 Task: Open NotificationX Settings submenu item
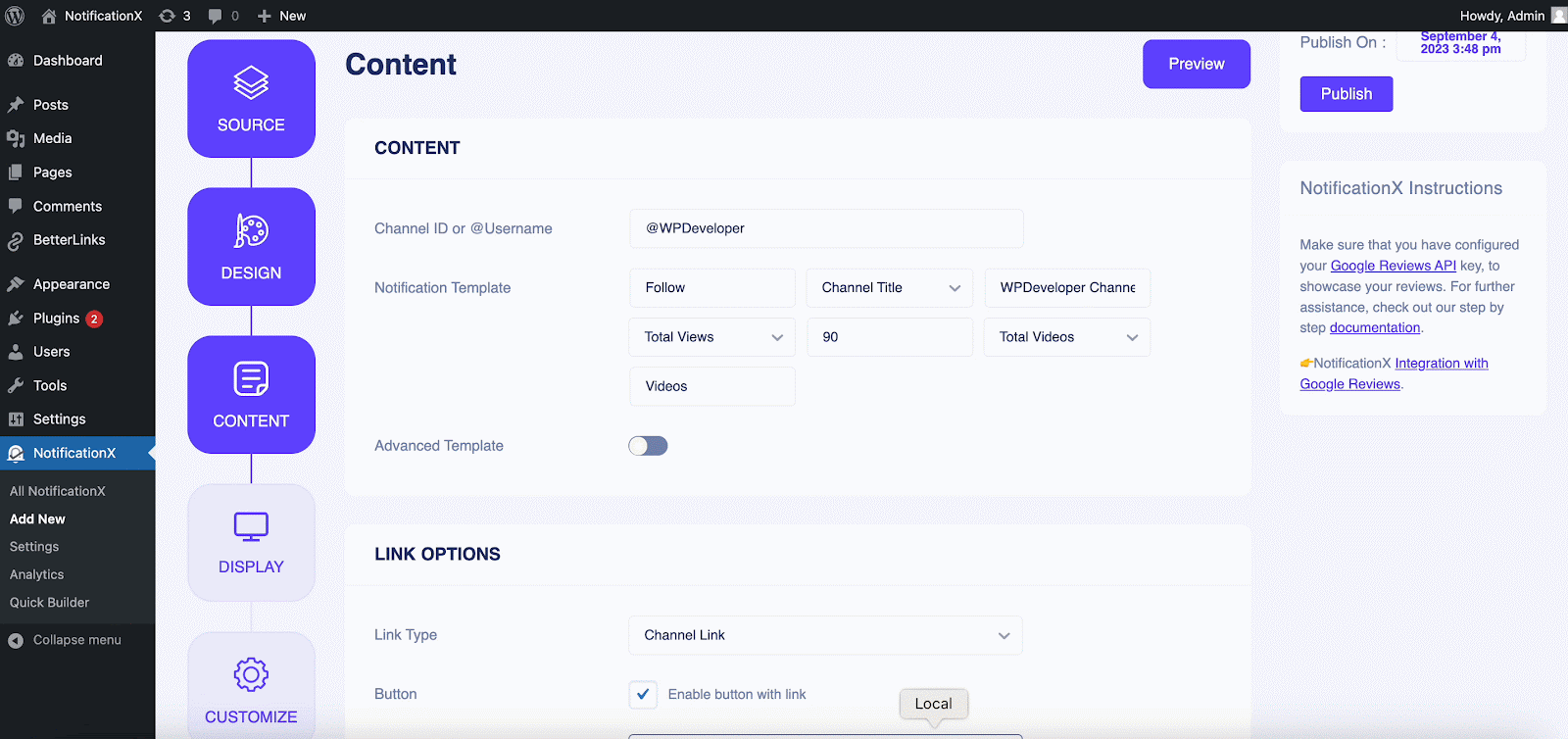(x=34, y=547)
